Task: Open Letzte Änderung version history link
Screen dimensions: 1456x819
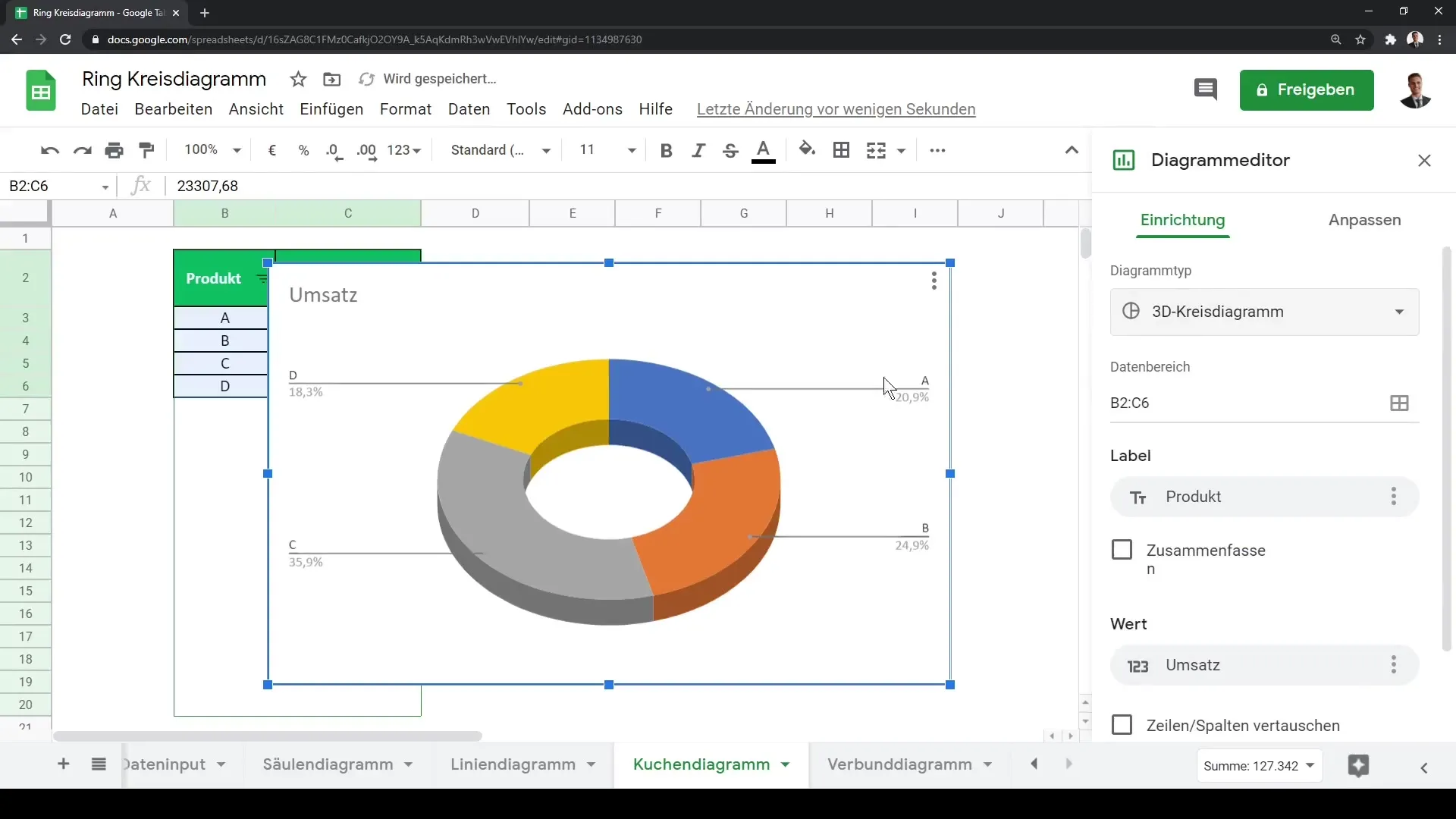Action: [836, 109]
